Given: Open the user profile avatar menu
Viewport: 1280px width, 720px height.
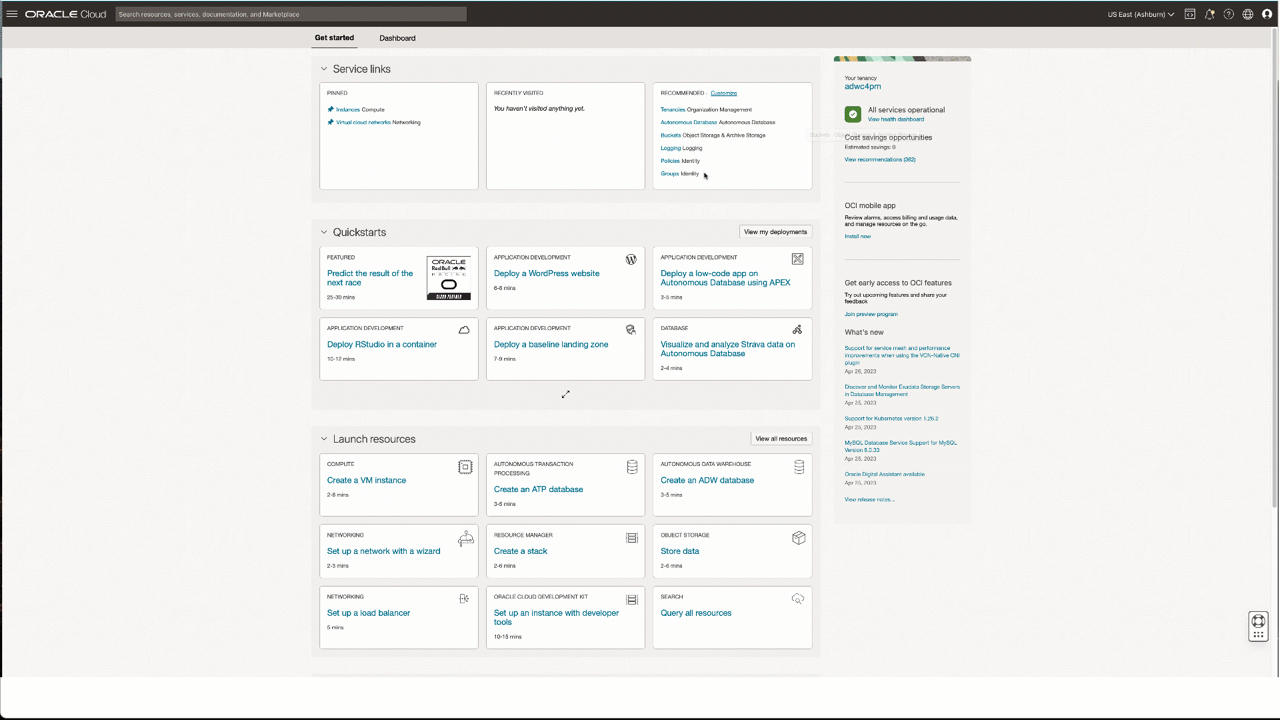Looking at the screenshot, I should pyautogui.click(x=1267, y=14).
